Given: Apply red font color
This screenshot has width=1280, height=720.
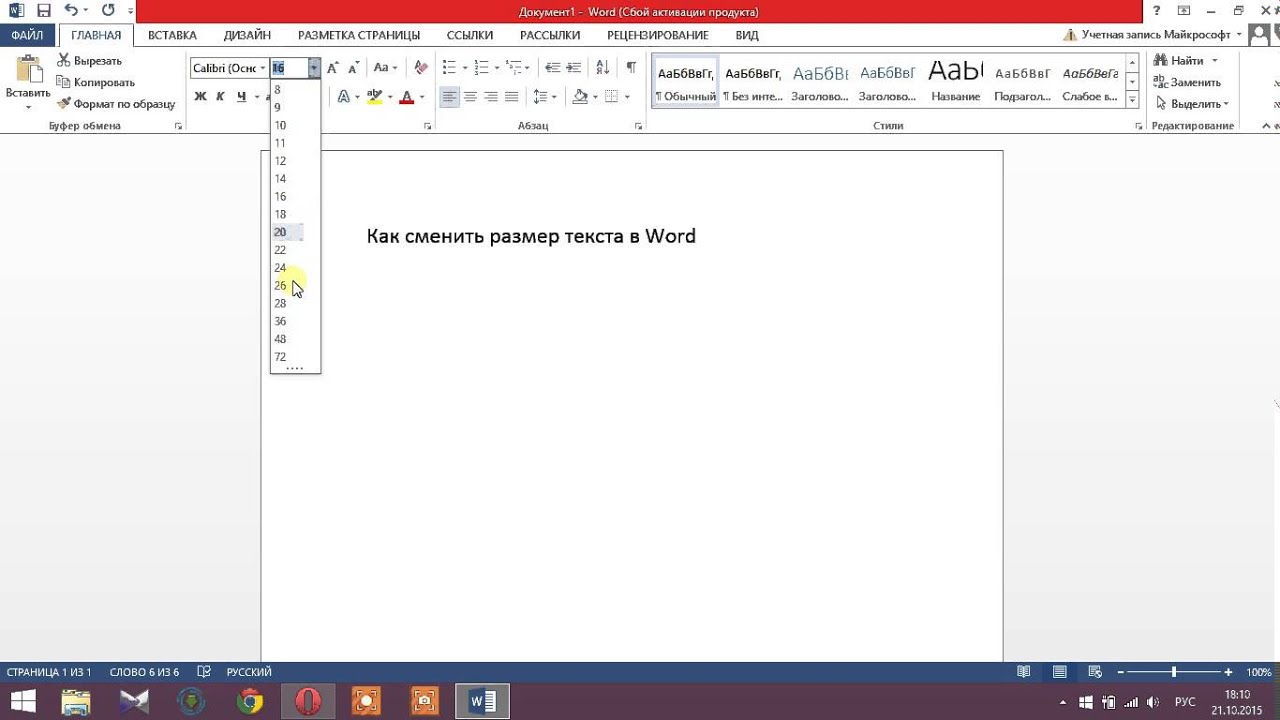Looking at the screenshot, I should point(406,97).
